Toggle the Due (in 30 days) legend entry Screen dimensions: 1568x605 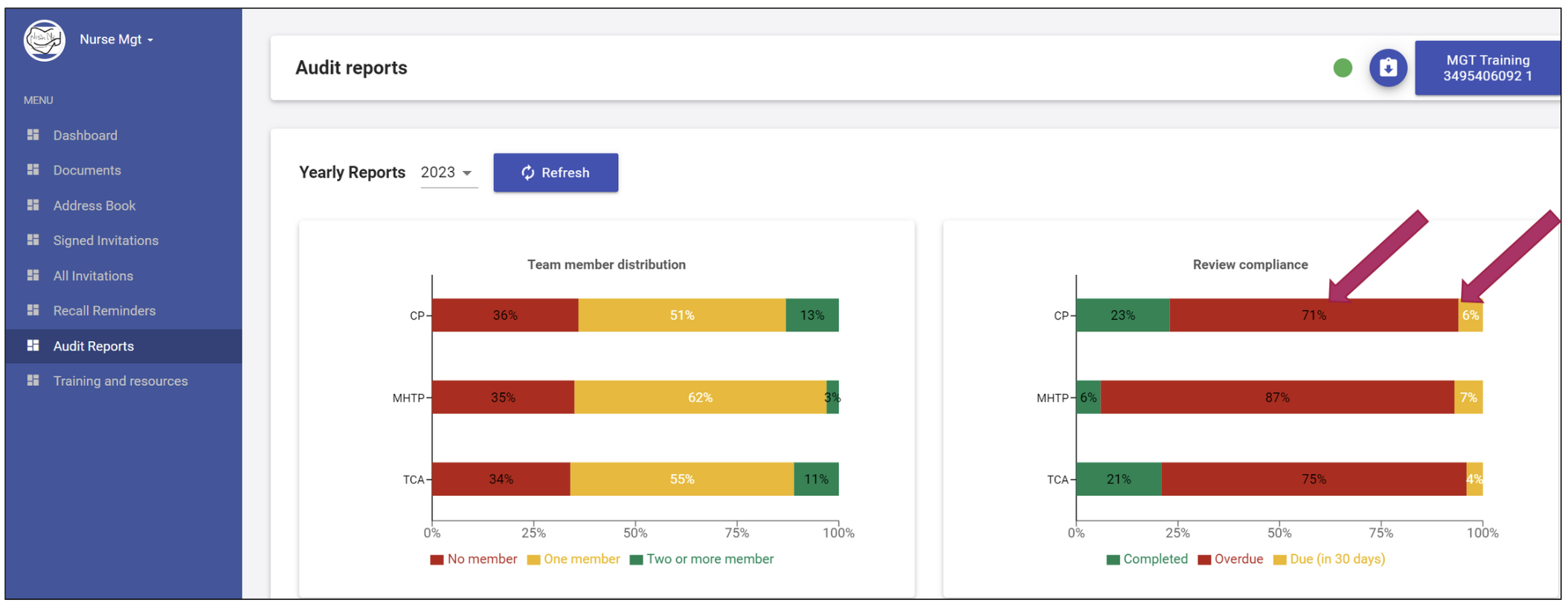tap(1329, 559)
